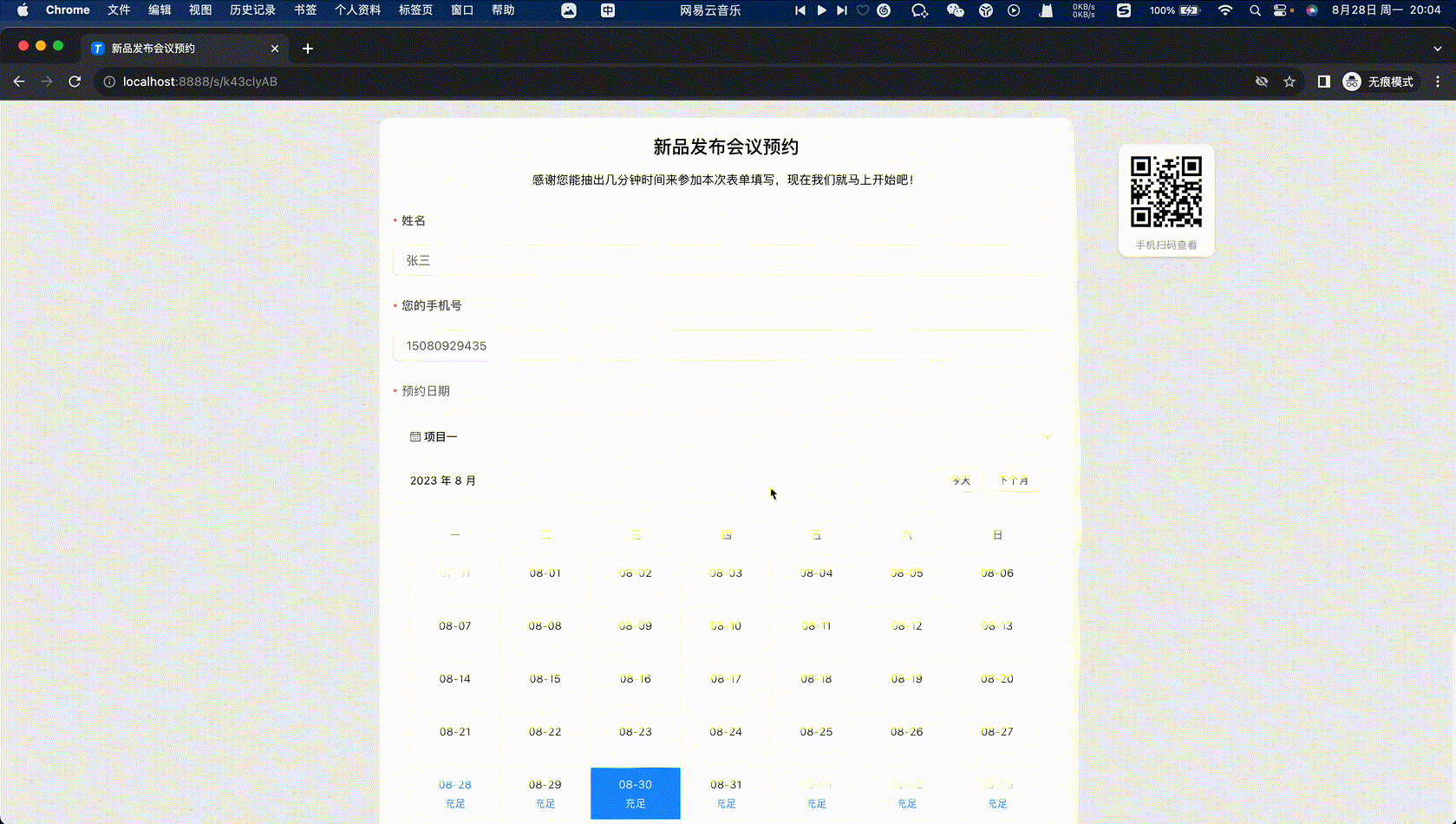
Task: Click the 您的手机号 input field
Action: click(x=726, y=345)
